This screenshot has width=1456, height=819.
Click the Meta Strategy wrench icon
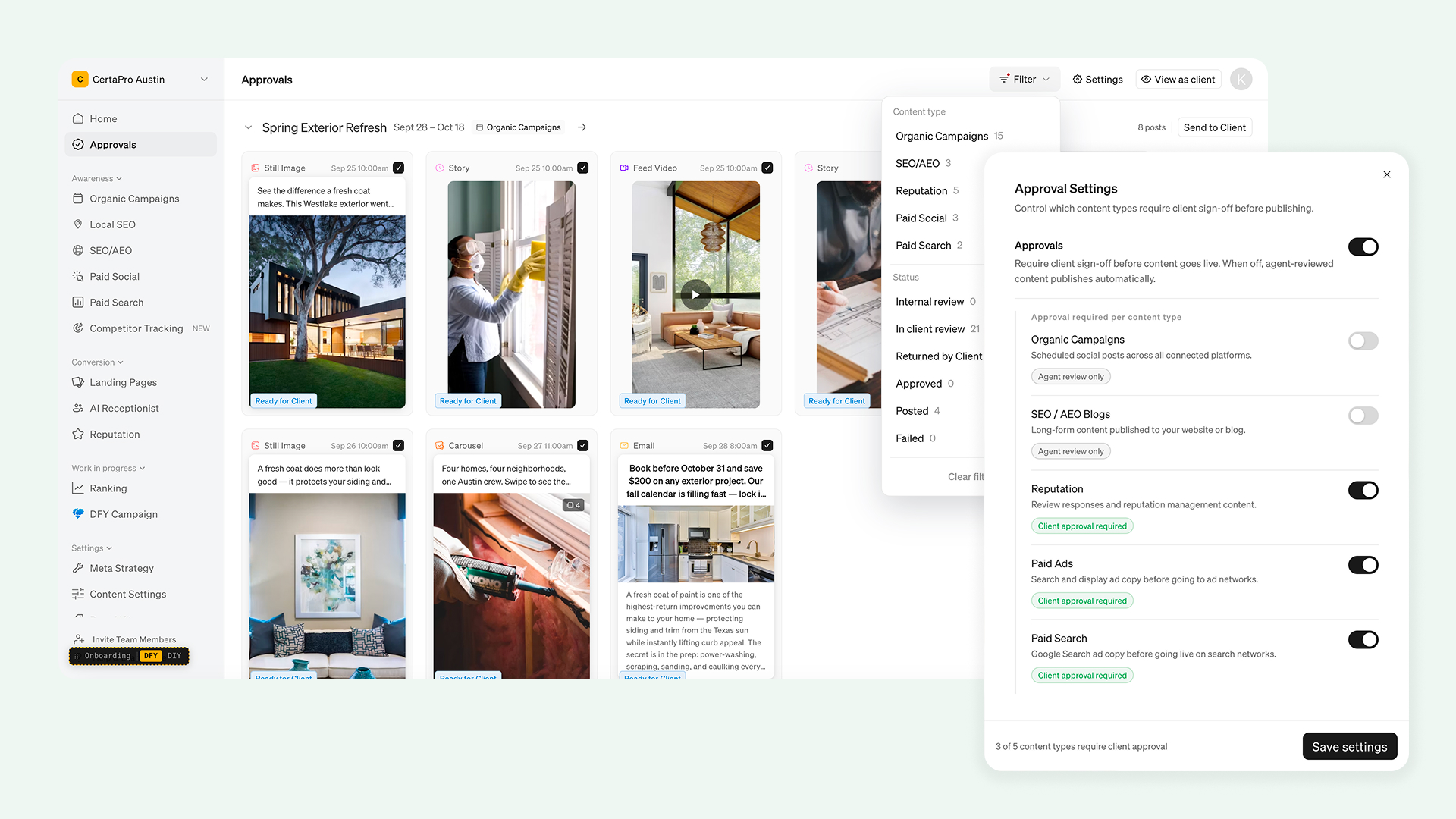tap(77, 568)
